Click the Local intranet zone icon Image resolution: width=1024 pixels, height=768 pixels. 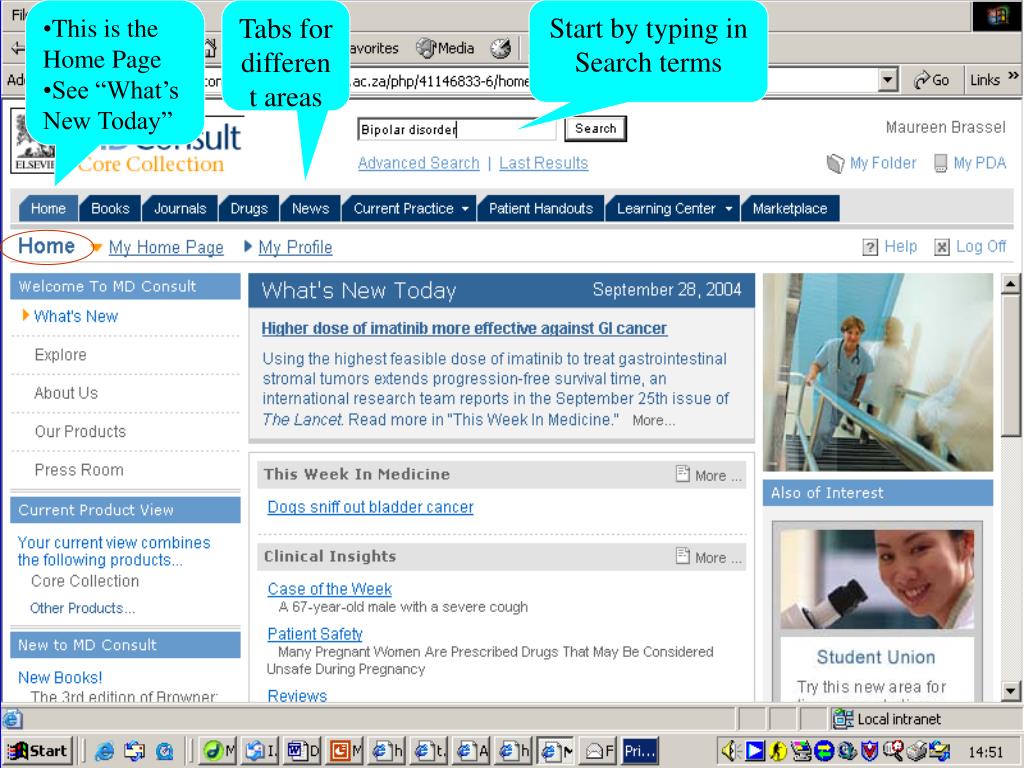click(842, 719)
